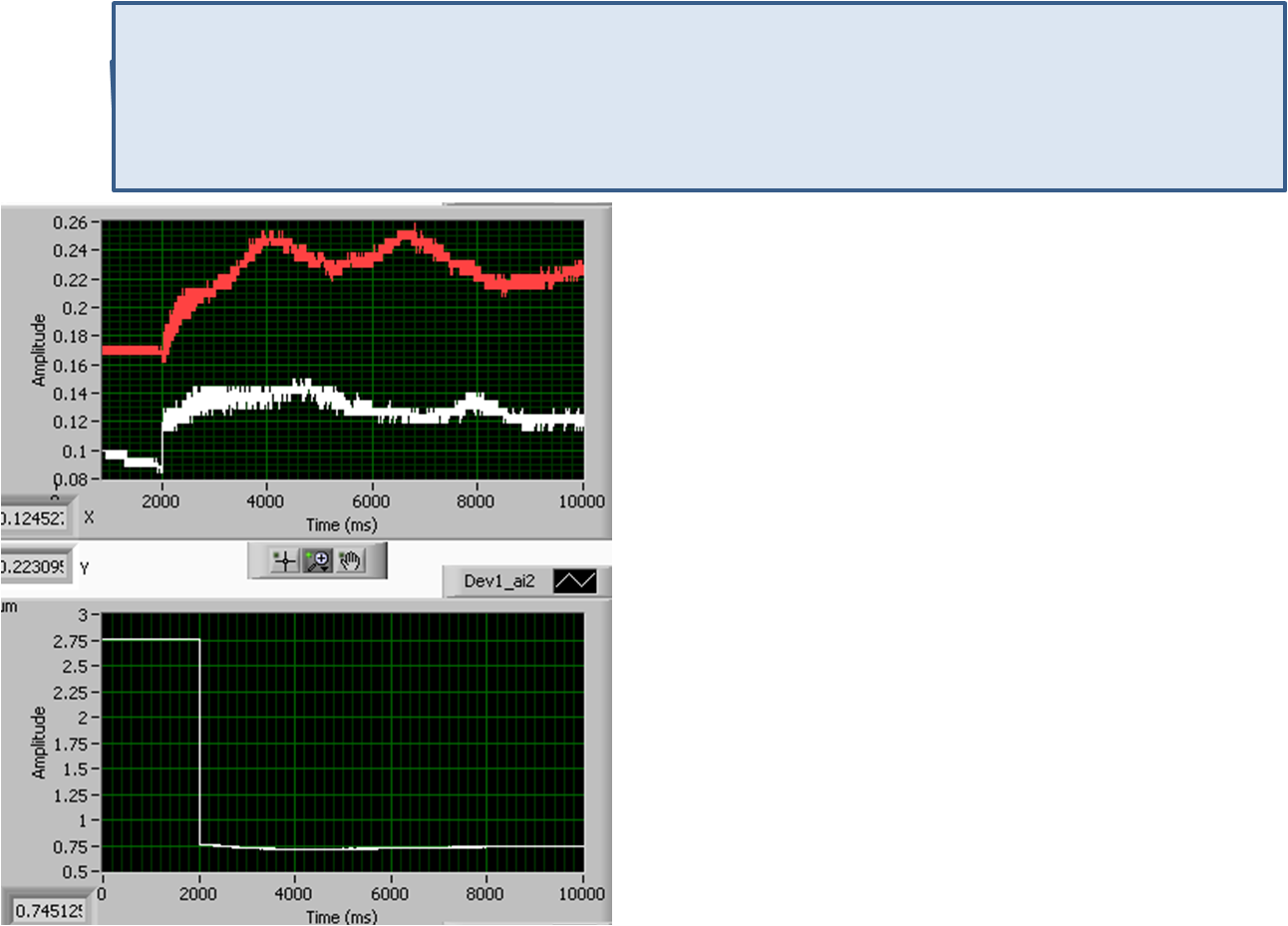
Task: Click the Dev1_ai2 plot line style icon
Action: coord(574,581)
